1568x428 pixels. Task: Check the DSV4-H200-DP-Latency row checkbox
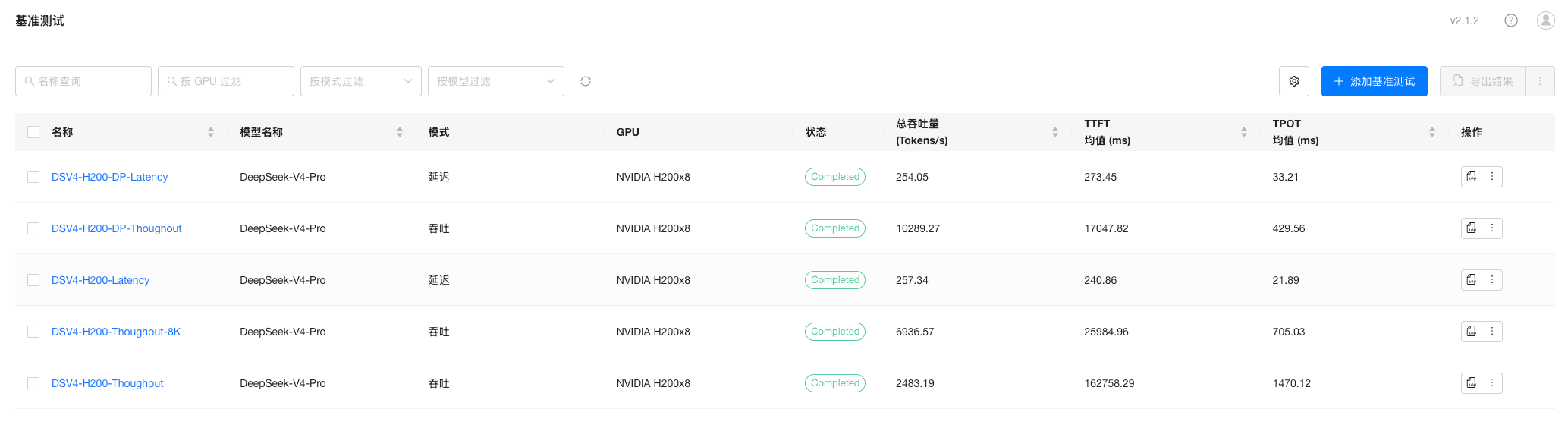pos(33,177)
